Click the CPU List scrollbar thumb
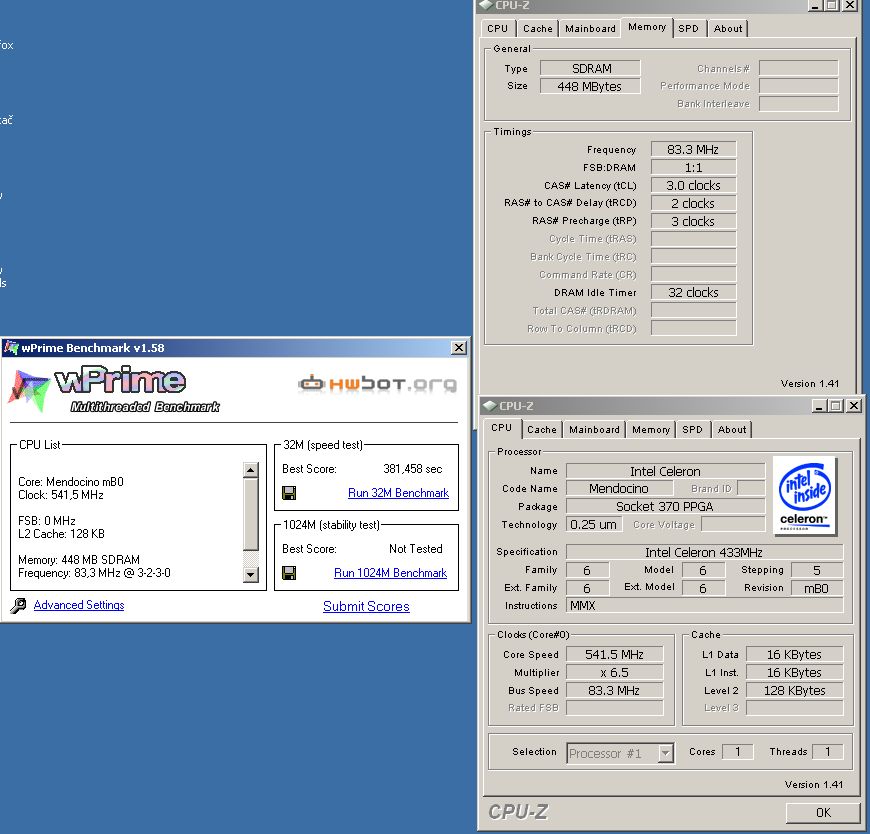The image size is (870, 834). pos(251,514)
